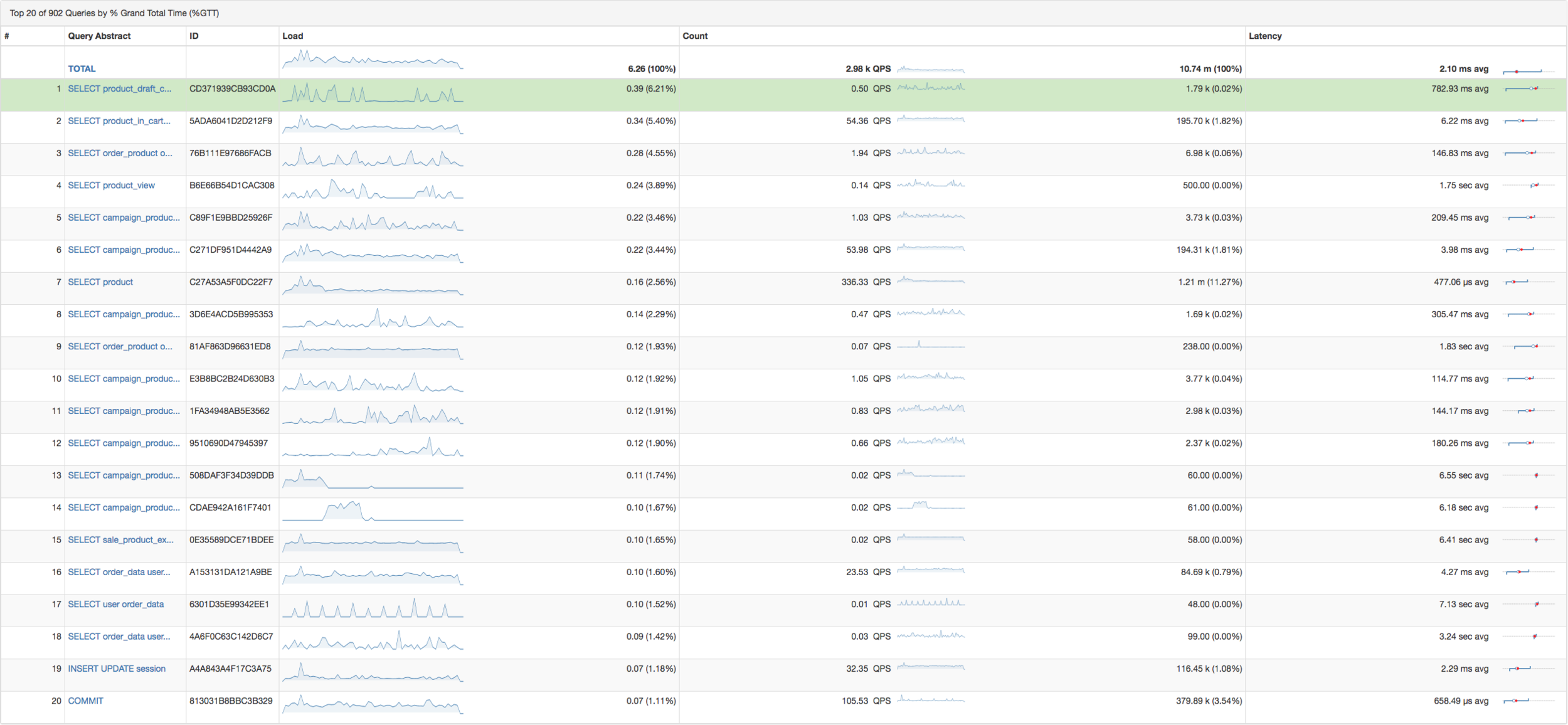This screenshot has width=1568, height=725.
Task: Click the Query Abstract column header
Action: tap(99, 36)
